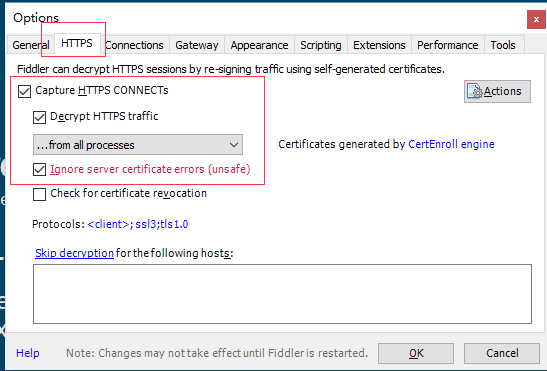Viewport: 547px width, 371px height.
Task: Enable Check for certificate revocation
Action: pos(39,194)
